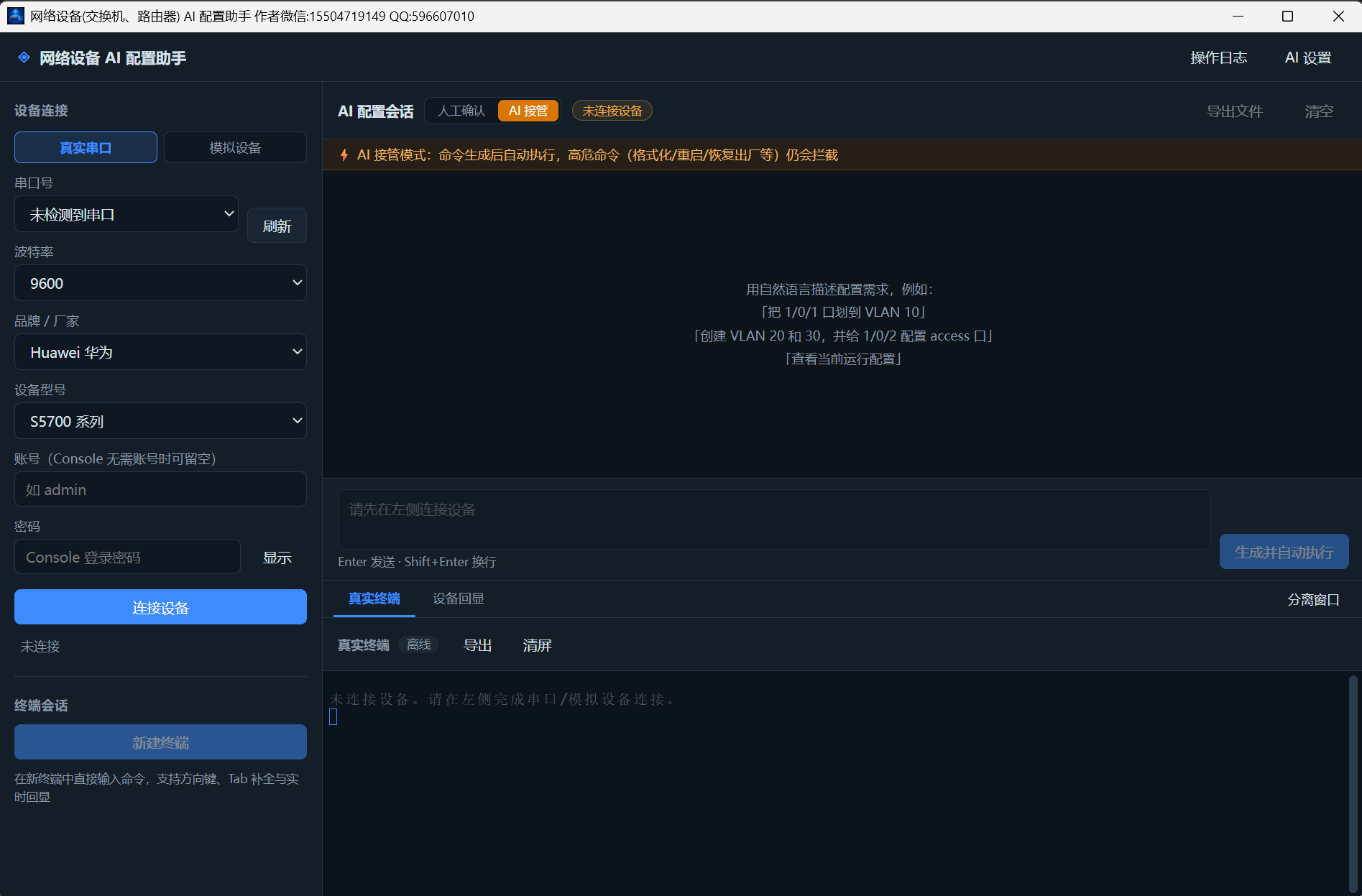Click the lightning bolt icon in warning banner
This screenshot has height=896, width=1362.
tap(344, 155)
